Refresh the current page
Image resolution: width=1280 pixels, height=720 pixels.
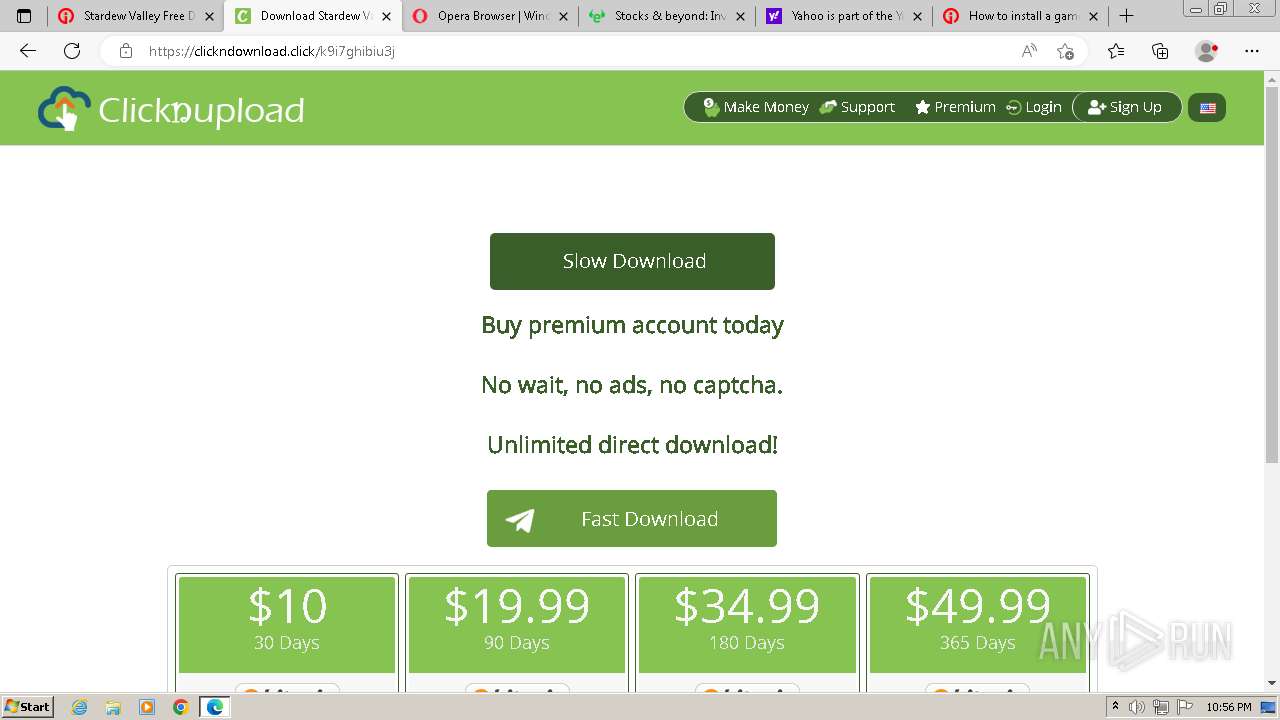[x=72, y=51]
